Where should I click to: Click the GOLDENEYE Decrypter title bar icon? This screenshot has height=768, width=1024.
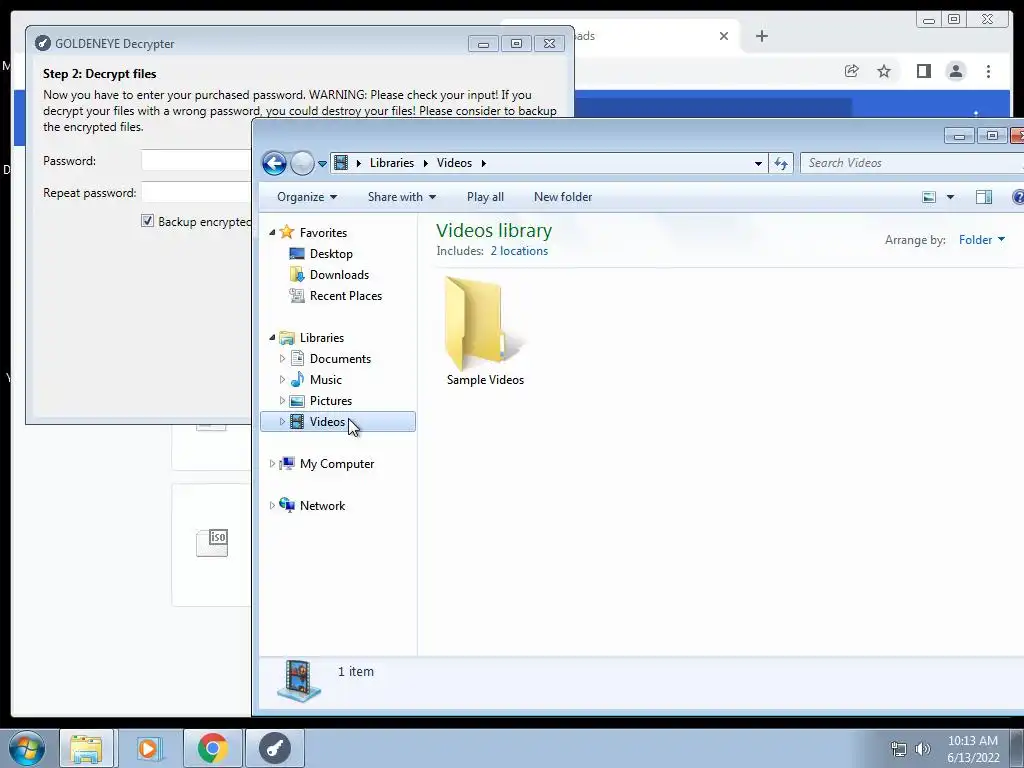tap(42, 44)
